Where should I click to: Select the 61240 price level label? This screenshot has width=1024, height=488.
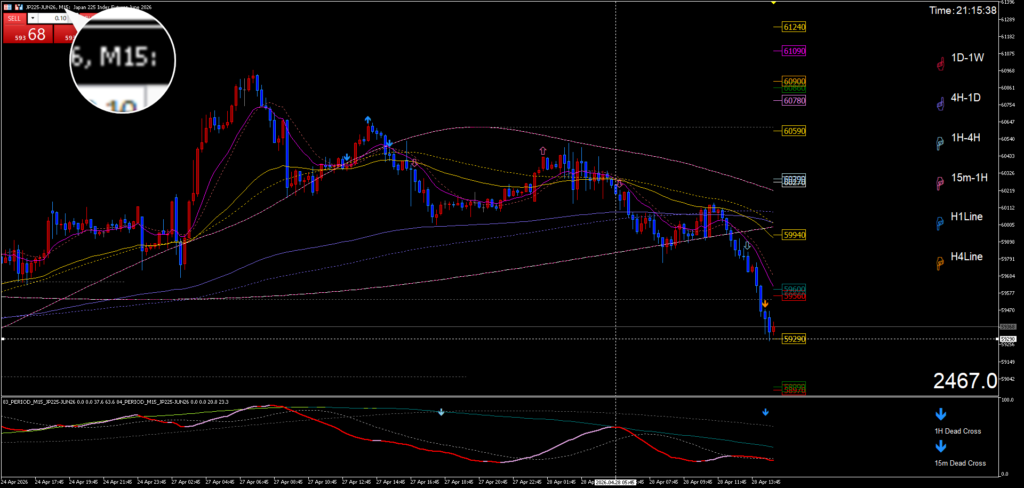click(795, 28)
